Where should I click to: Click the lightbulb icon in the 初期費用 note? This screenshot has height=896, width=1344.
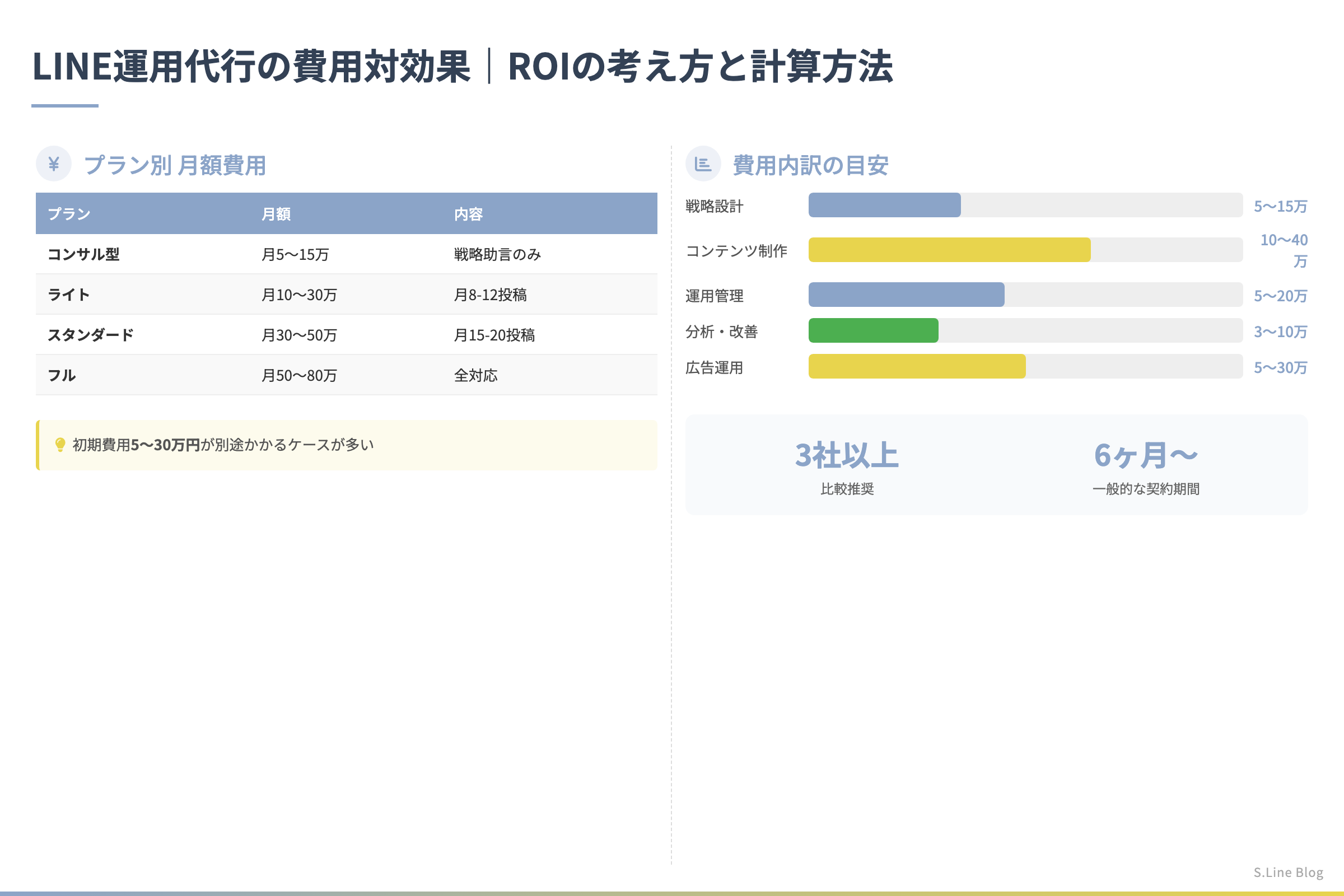[x=60, y=445]
